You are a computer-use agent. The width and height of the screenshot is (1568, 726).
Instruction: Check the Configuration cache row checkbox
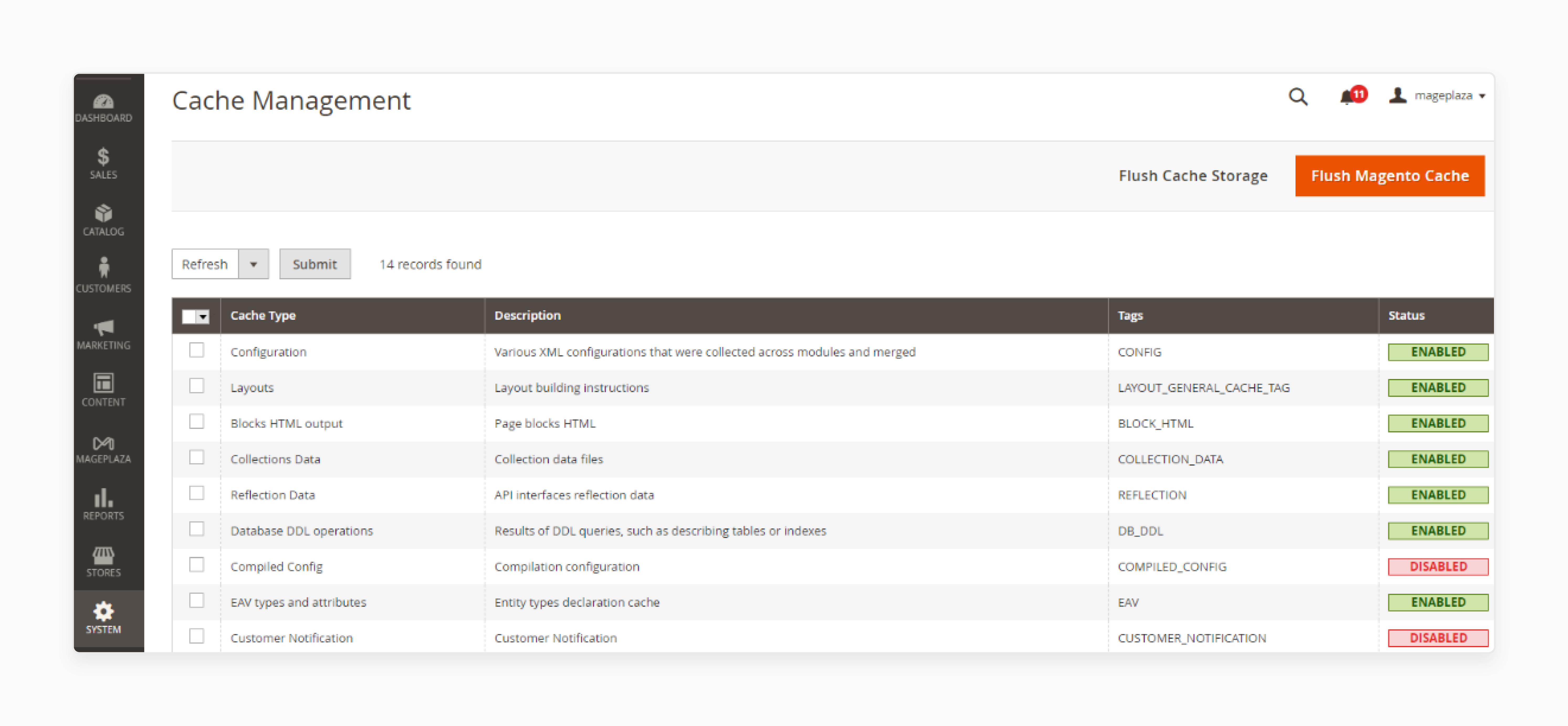click(197, 350)
